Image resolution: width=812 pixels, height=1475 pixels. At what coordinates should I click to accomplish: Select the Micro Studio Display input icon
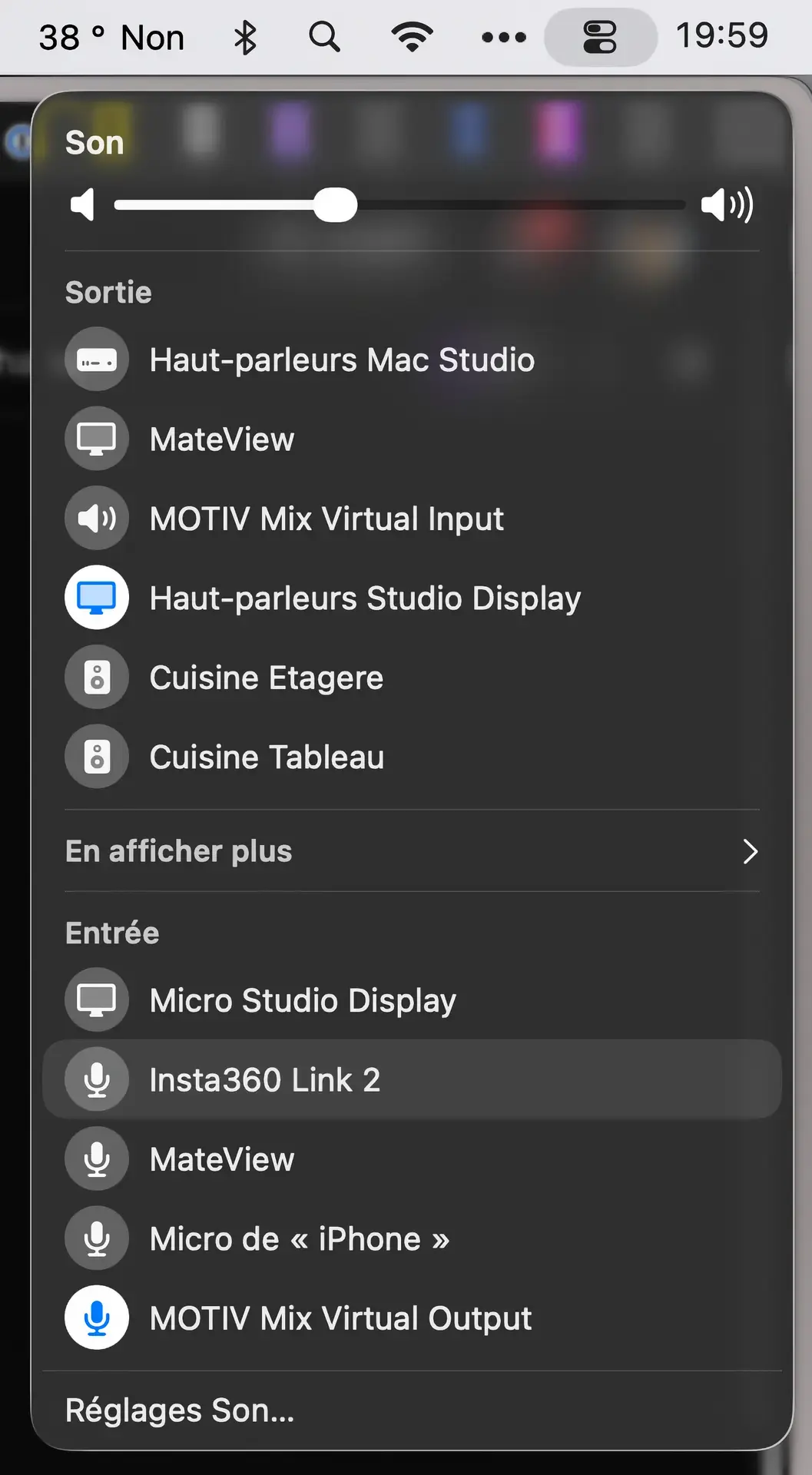point(97,999)
